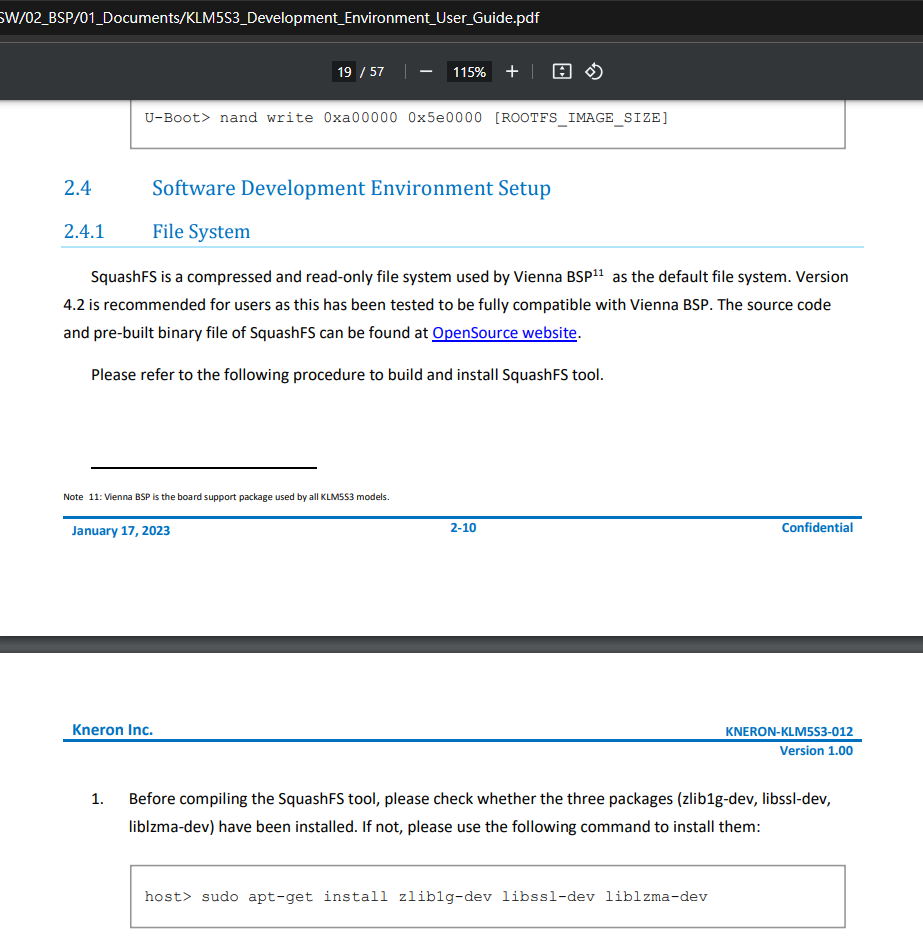The width and height of the screenshot is (923, 947).
Task: Click the heading Software Development Environment Setup
Action: pyautogui.click(x=351, y=188)
